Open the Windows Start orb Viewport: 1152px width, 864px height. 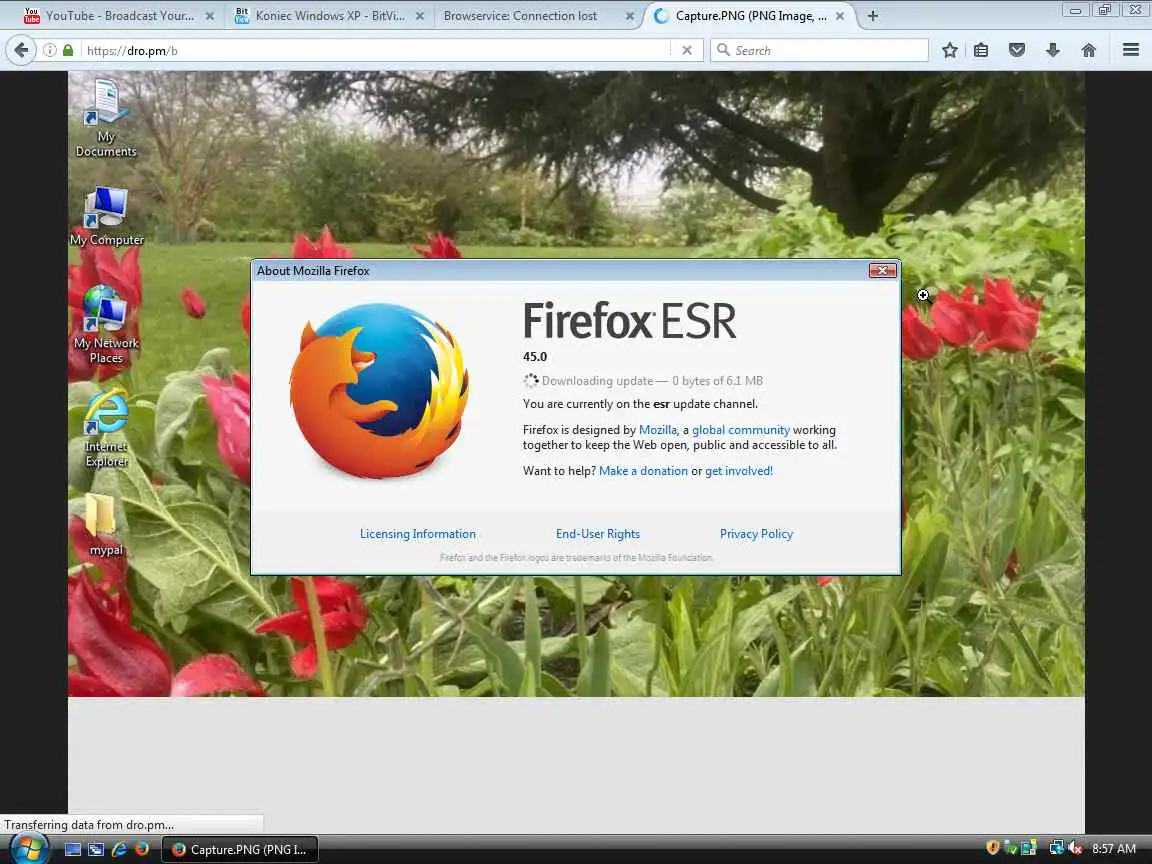(x=30, y=849)
